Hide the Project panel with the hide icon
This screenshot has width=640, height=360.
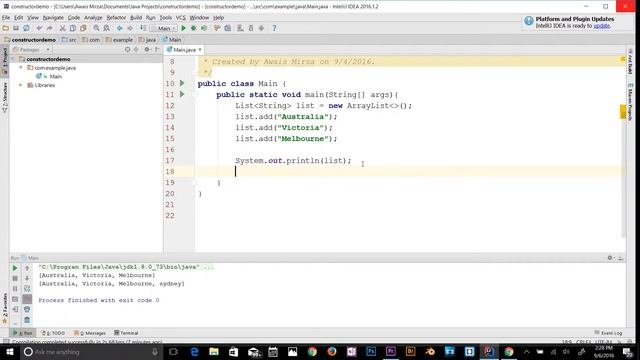coord(157,49)
